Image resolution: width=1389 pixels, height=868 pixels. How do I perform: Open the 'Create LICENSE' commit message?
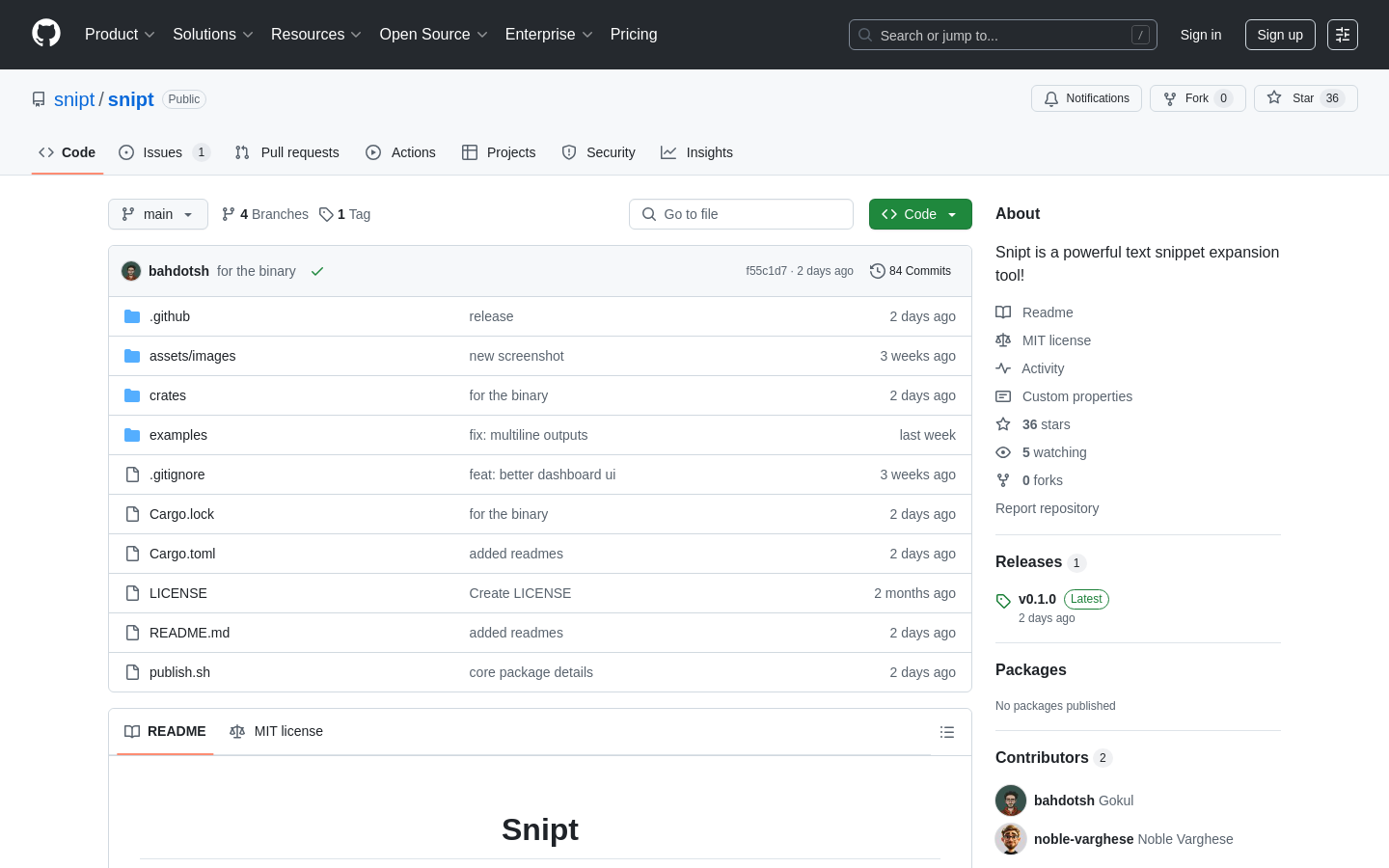[x=520, y=593]
